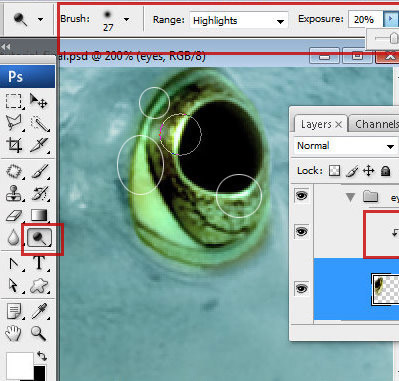399x381 pixels.
Task: Click the Exposure 20% input field
Action: (x=366, y=20)
